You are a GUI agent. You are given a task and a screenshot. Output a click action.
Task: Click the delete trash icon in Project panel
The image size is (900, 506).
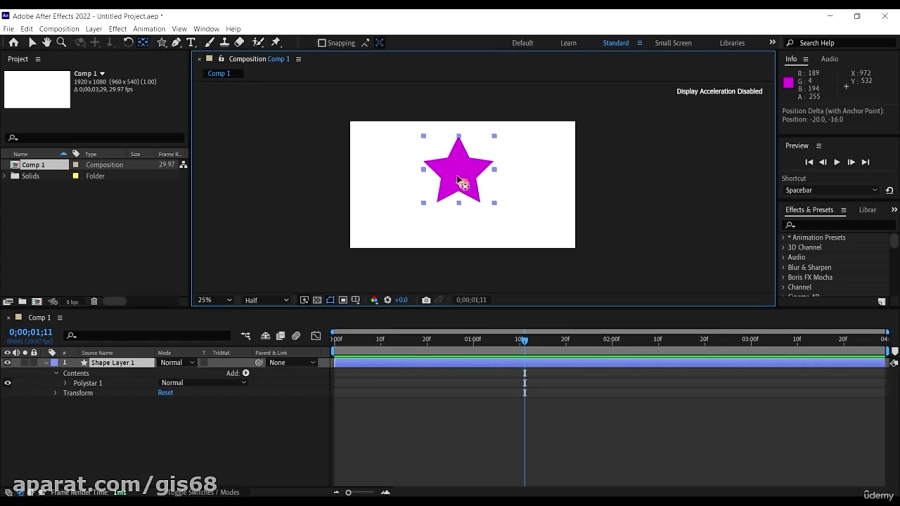pyautogui.click(x=94, y=302)
